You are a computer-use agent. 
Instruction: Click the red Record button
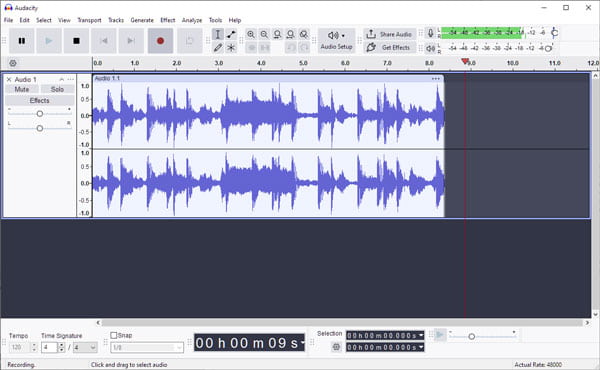point(160,41)
